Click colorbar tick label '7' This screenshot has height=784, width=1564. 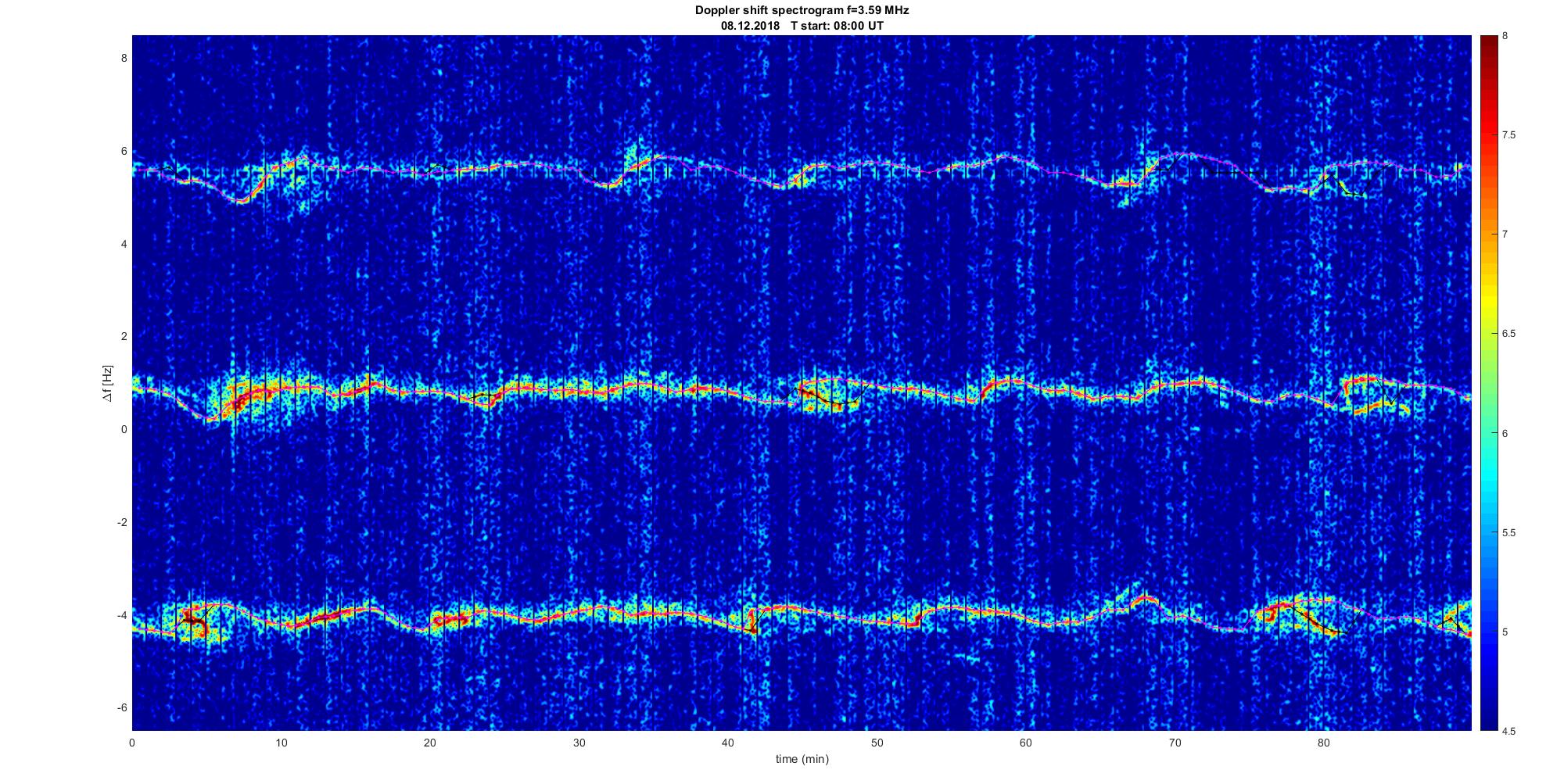tap(1505, 234)
